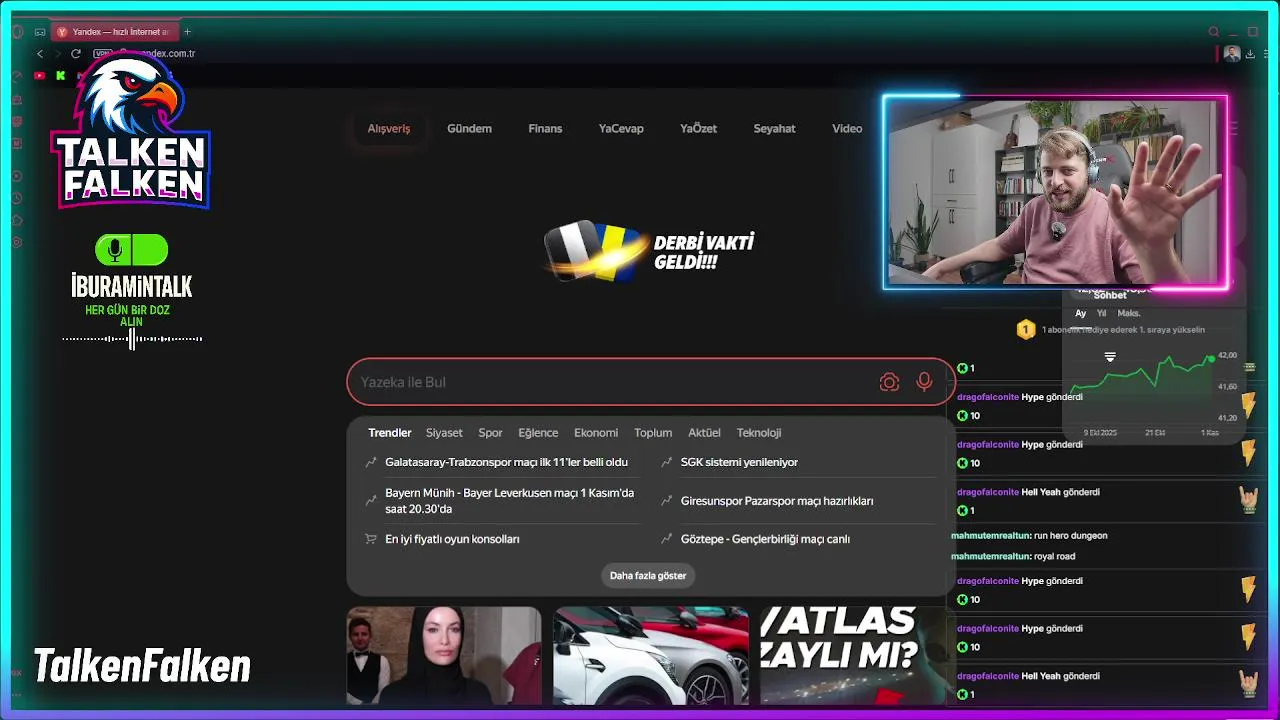This screenshot has width=1280, height=720.
Task: Open the profile avatar in browser toolbar
Action: click(x=1232, y=54)
